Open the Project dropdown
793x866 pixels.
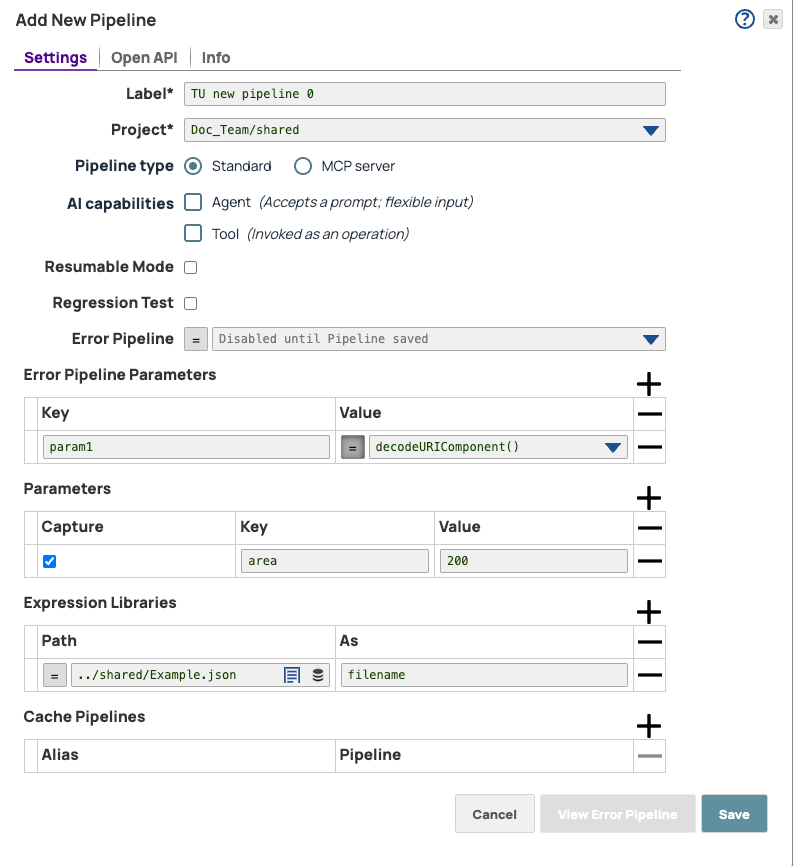click(651, 130)
